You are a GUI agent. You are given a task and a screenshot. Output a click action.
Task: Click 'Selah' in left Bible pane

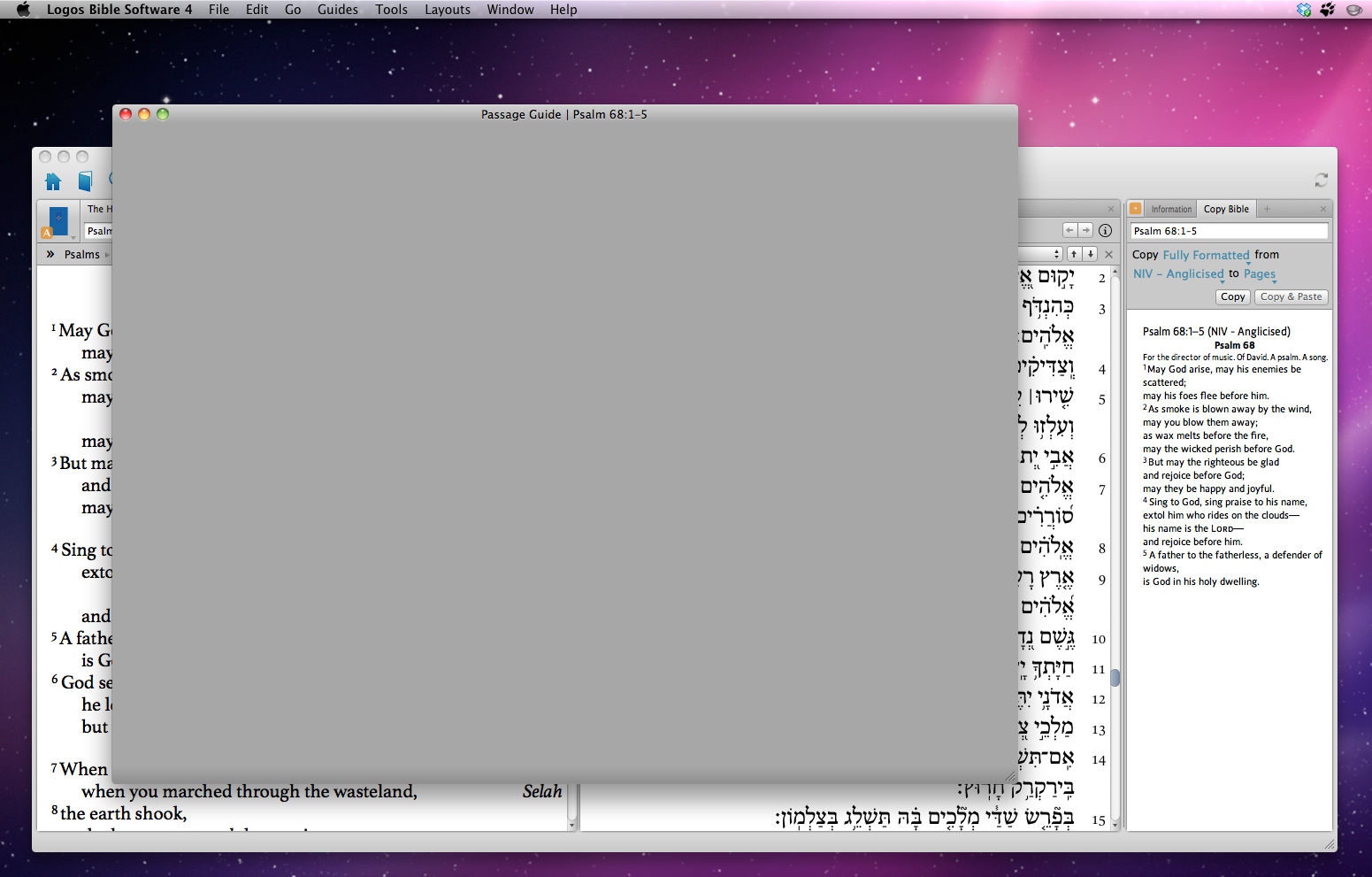542,791
